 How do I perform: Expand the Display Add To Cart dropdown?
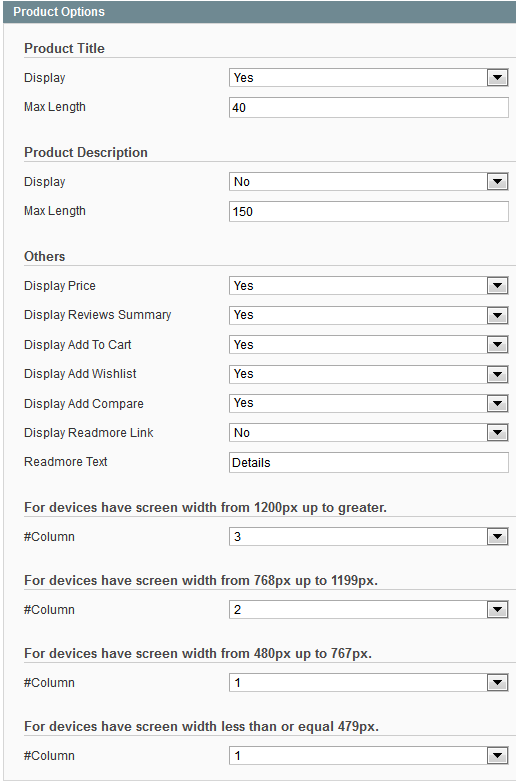click(x=369, y=345)
